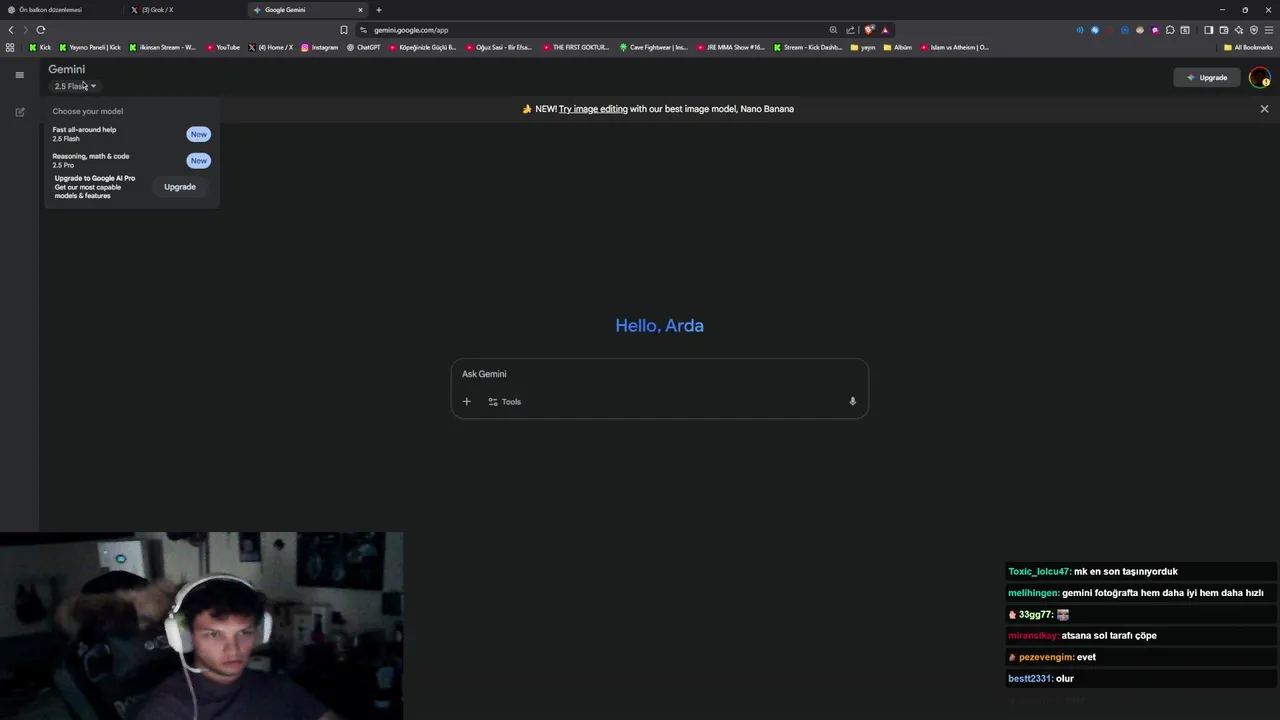Open the Gemini main menu hamburger icon
The width and height of the screenshot is (1280, 720).
19,75
